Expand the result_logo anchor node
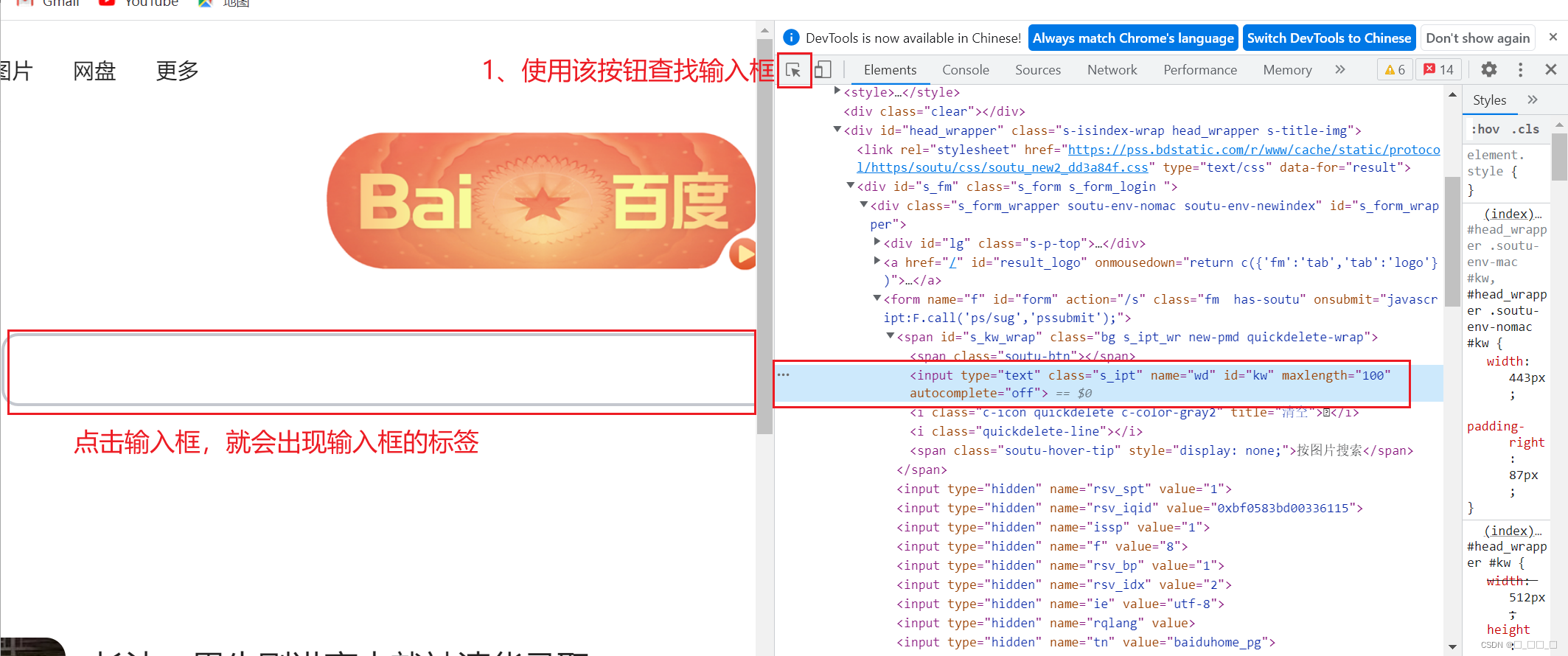 click(877, 260)
